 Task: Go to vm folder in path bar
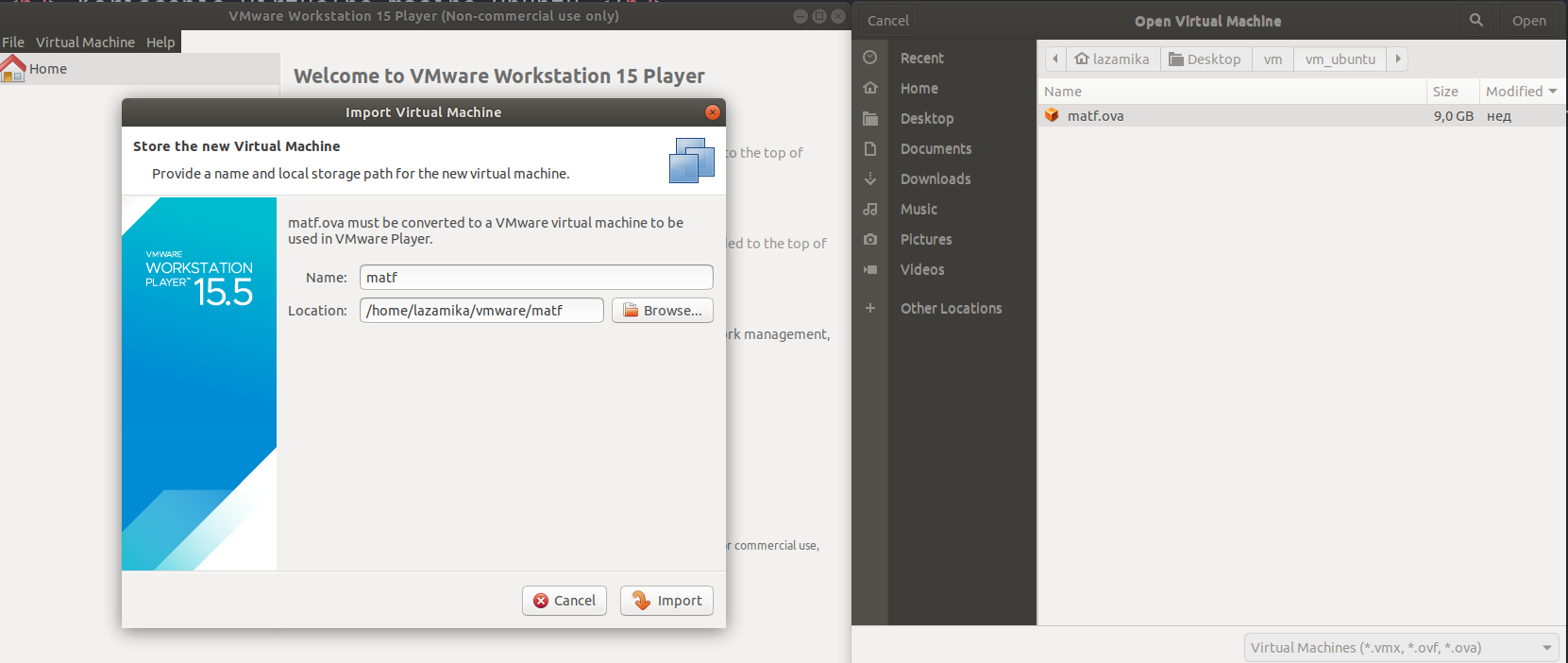[1273, 59]
